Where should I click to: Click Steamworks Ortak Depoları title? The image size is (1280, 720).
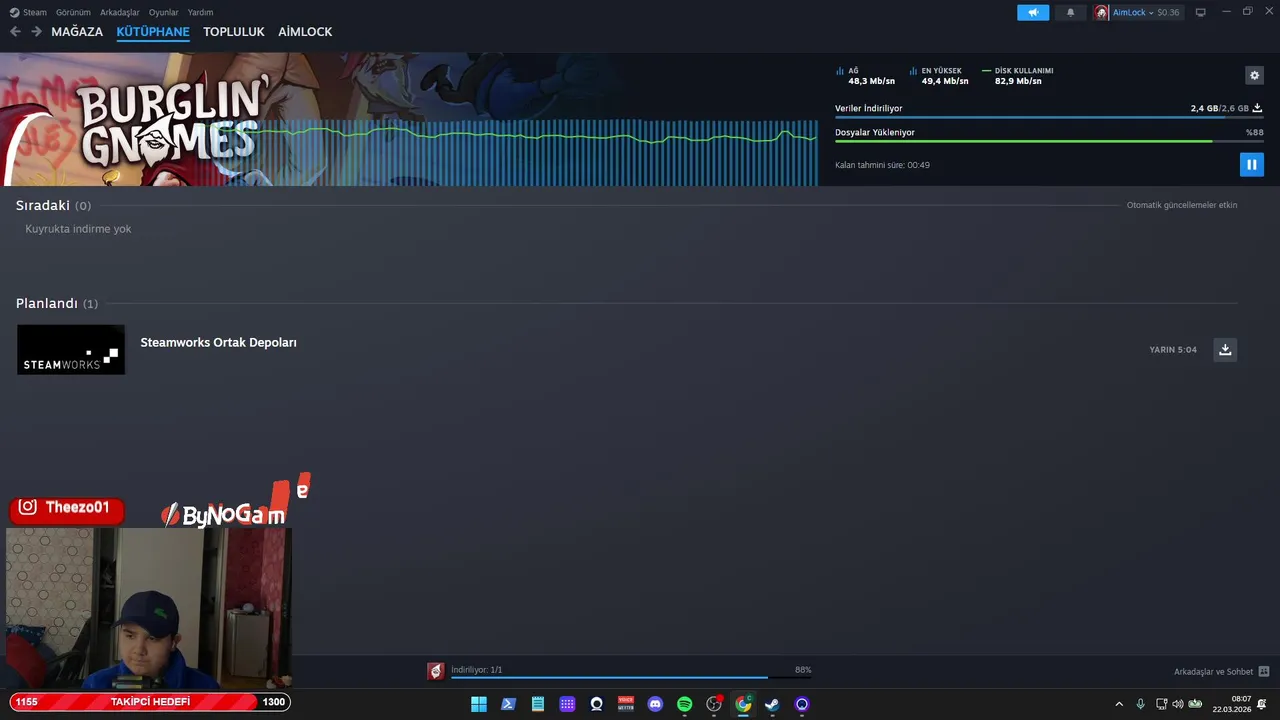coord(218,342)
